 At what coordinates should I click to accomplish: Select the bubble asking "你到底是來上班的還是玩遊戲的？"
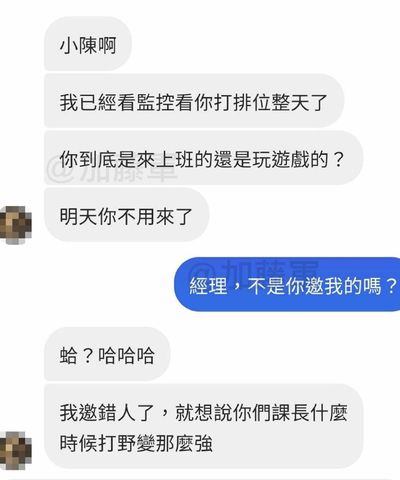click(x=203, y=158)
